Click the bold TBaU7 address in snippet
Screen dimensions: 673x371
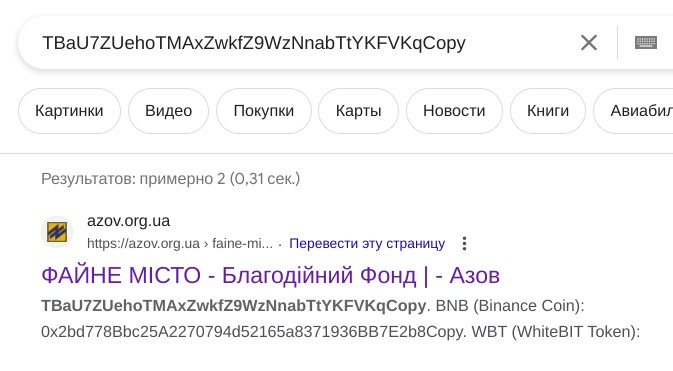tap(233, 306)
